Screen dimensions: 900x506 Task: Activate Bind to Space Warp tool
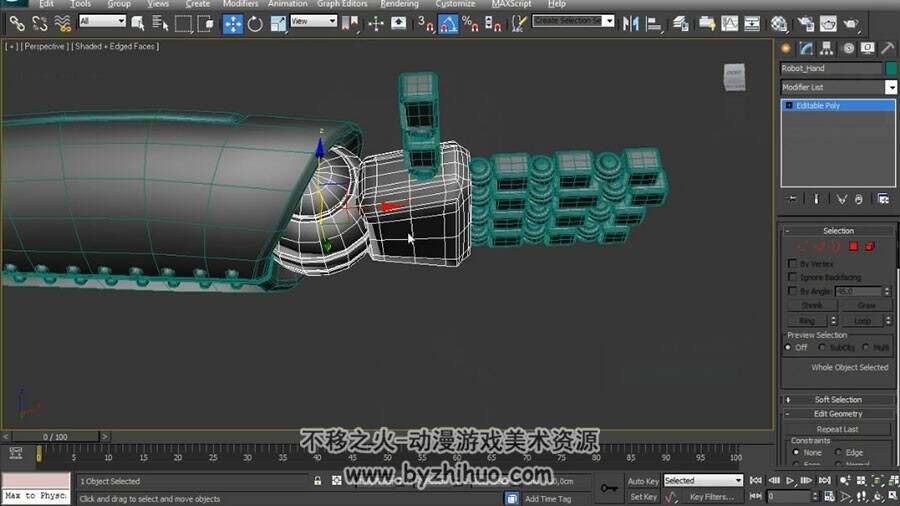coord(62,24)
